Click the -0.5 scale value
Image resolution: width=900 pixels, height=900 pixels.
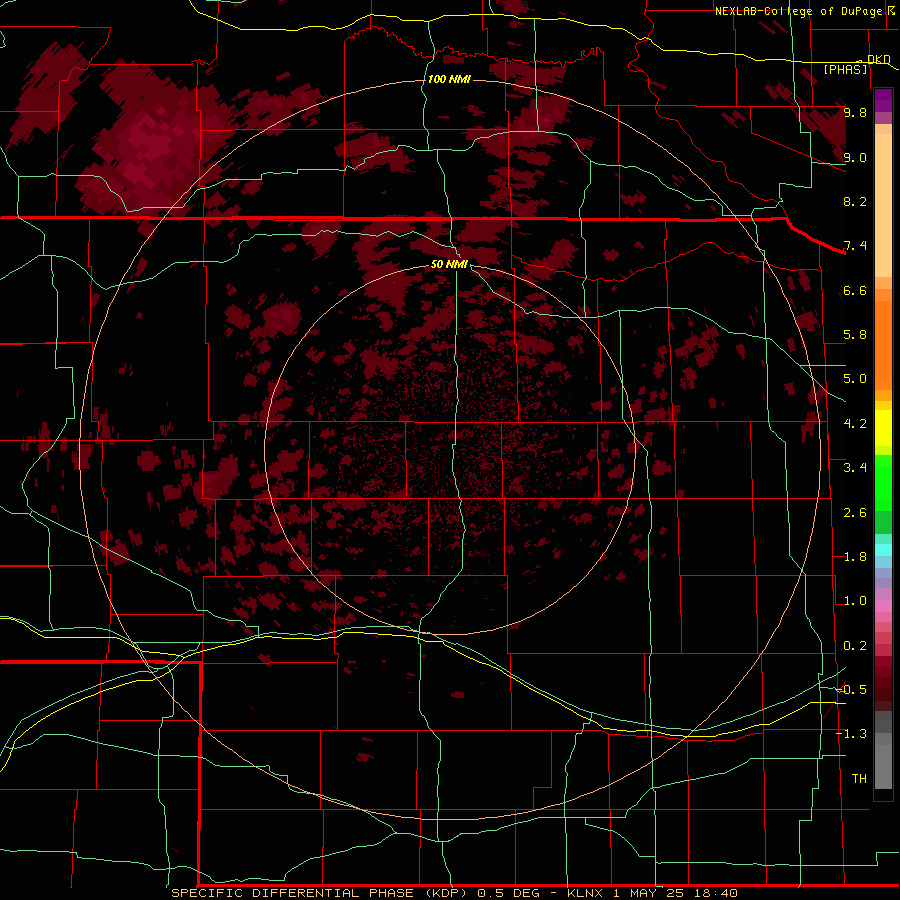[851, 690]
